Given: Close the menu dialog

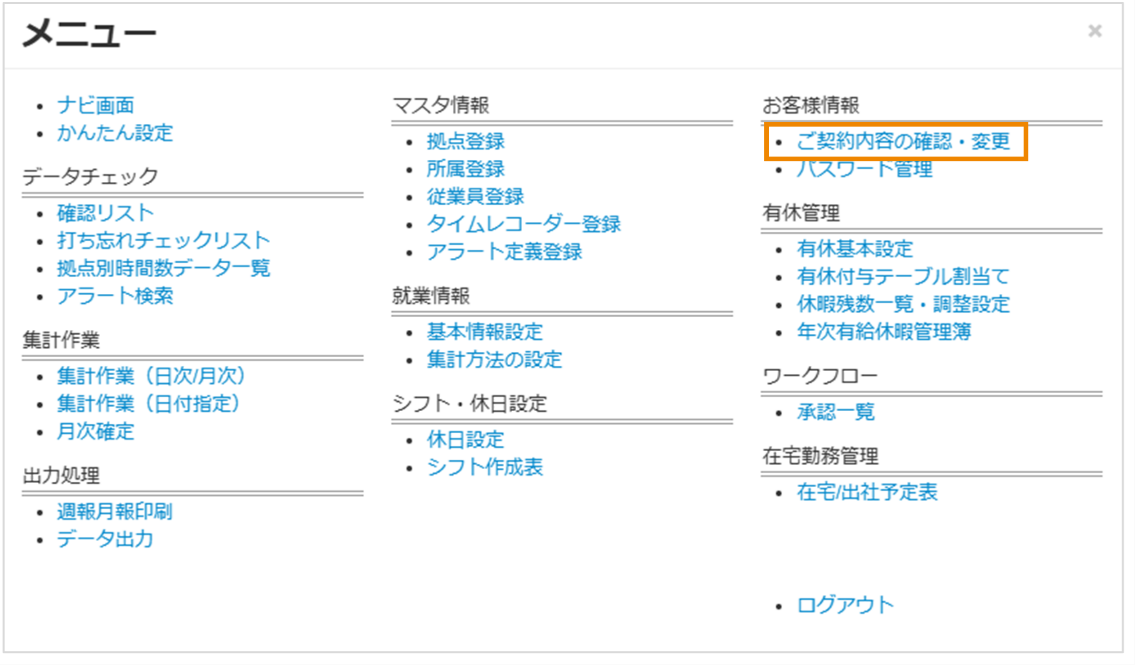Looking at the screenshot, I should pyautogui.click(x=1094, y=31).
